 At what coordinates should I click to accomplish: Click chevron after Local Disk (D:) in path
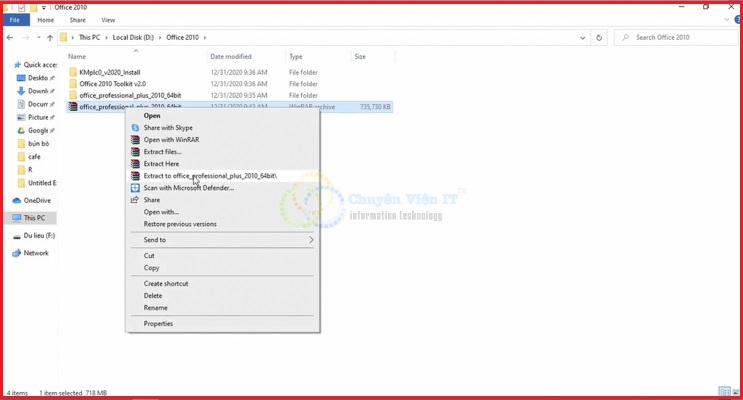pos(160,37)
